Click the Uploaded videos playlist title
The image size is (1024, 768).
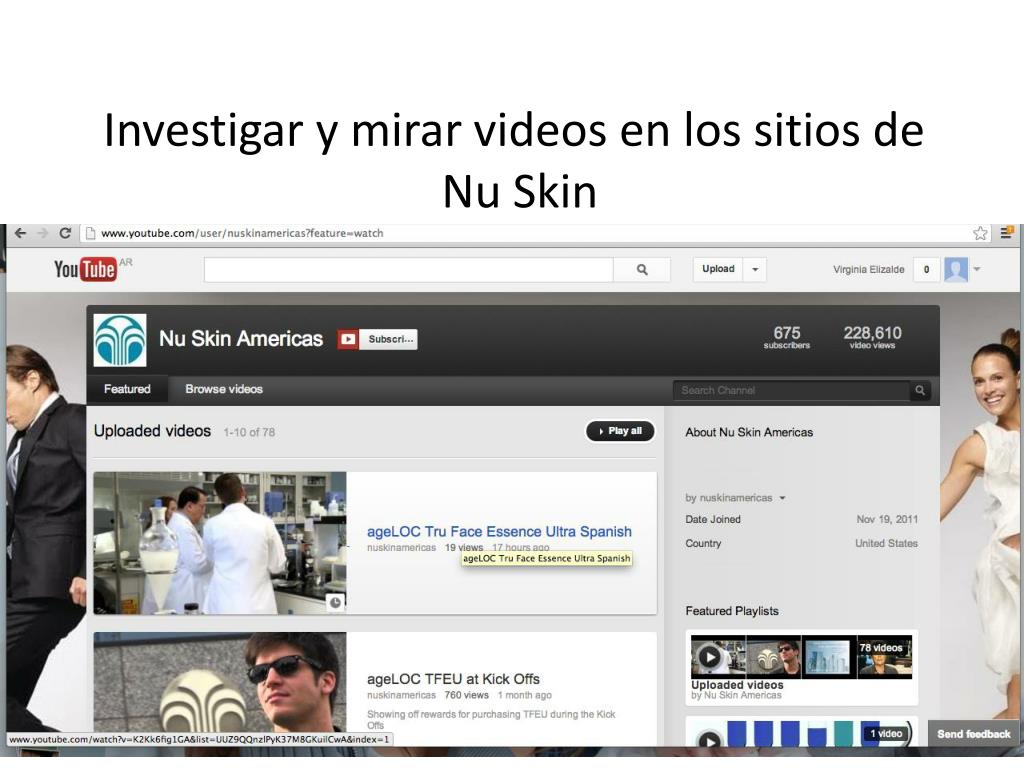point(737,685)
